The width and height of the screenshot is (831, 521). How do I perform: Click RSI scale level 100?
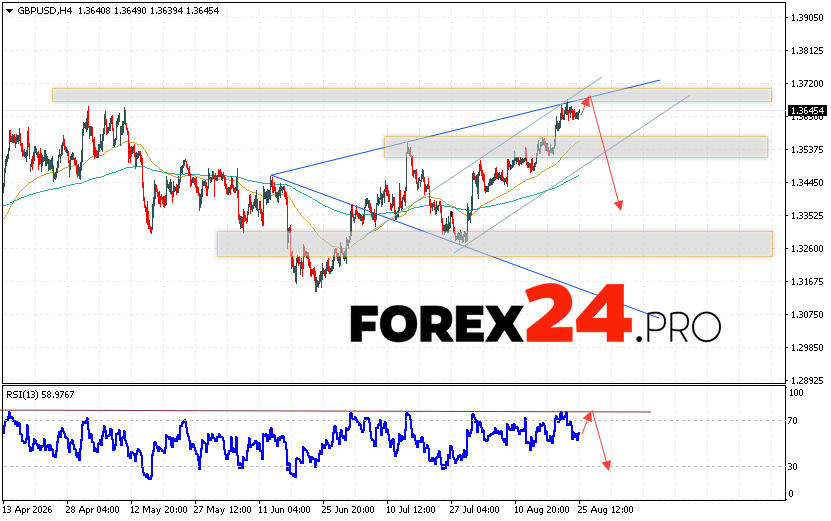796,393
